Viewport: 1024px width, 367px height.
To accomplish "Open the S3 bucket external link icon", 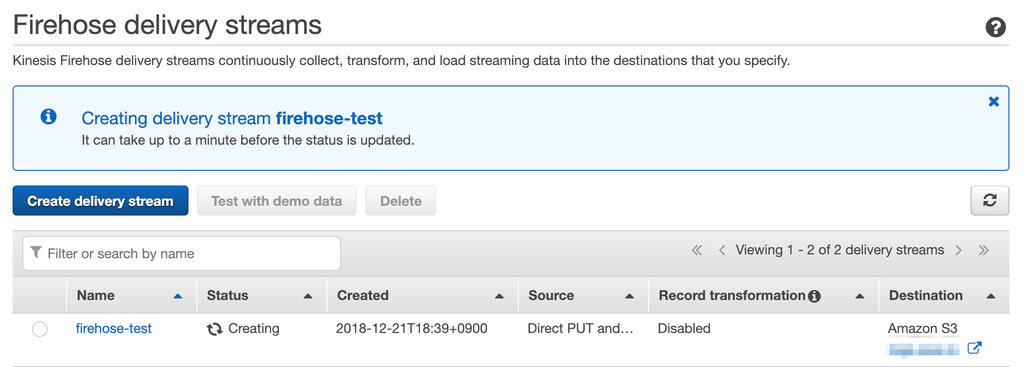I will pyautogui.click(x=974, y=348).
